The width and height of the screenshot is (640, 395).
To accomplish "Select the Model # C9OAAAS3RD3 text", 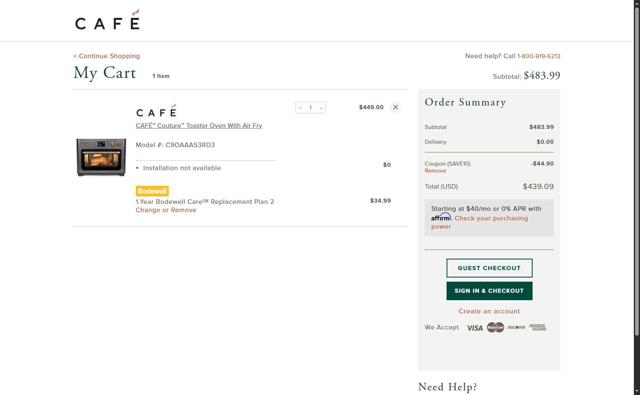I will [175, 145].
